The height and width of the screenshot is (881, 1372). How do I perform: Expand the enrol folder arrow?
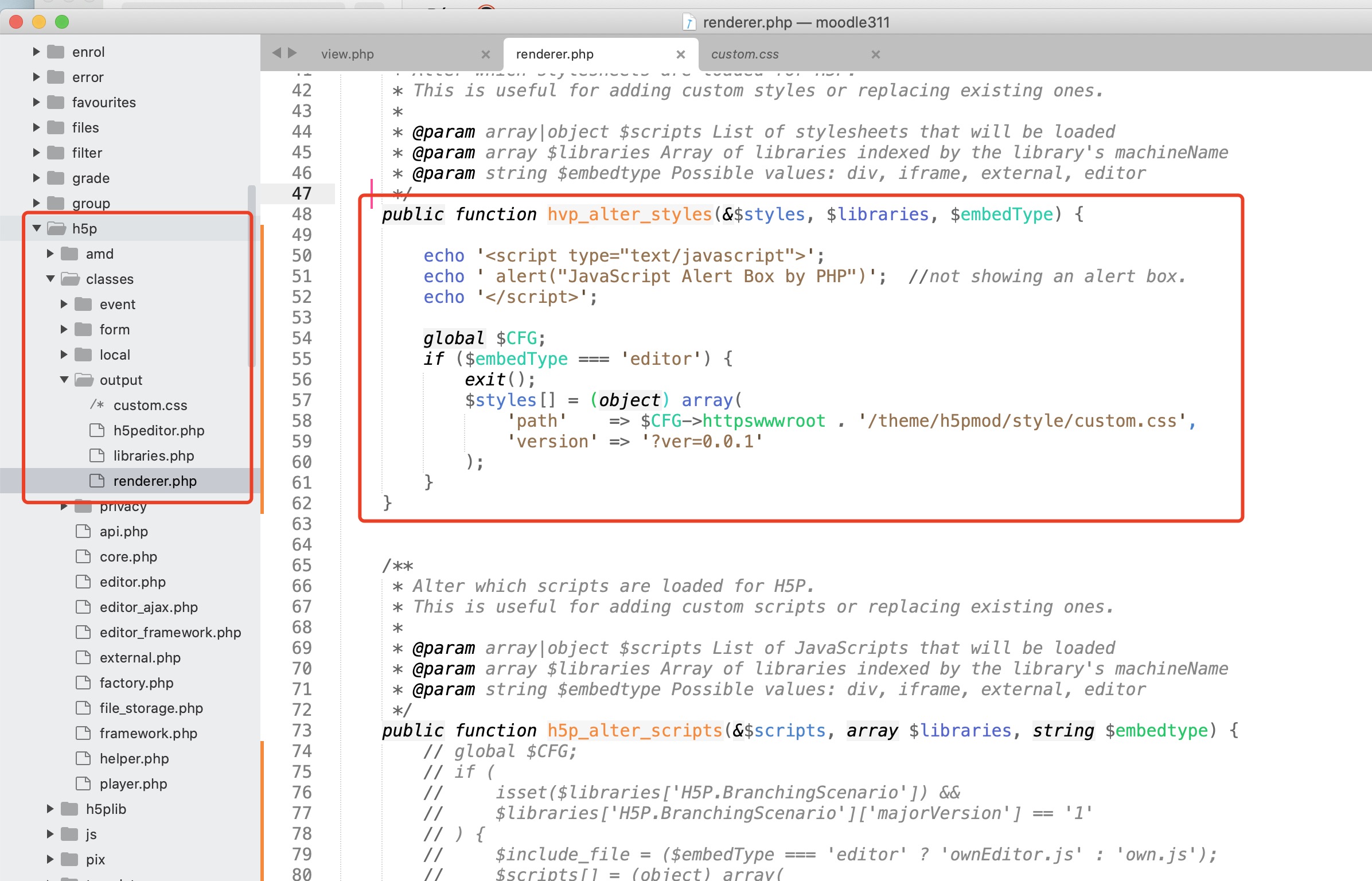point(36,52)
